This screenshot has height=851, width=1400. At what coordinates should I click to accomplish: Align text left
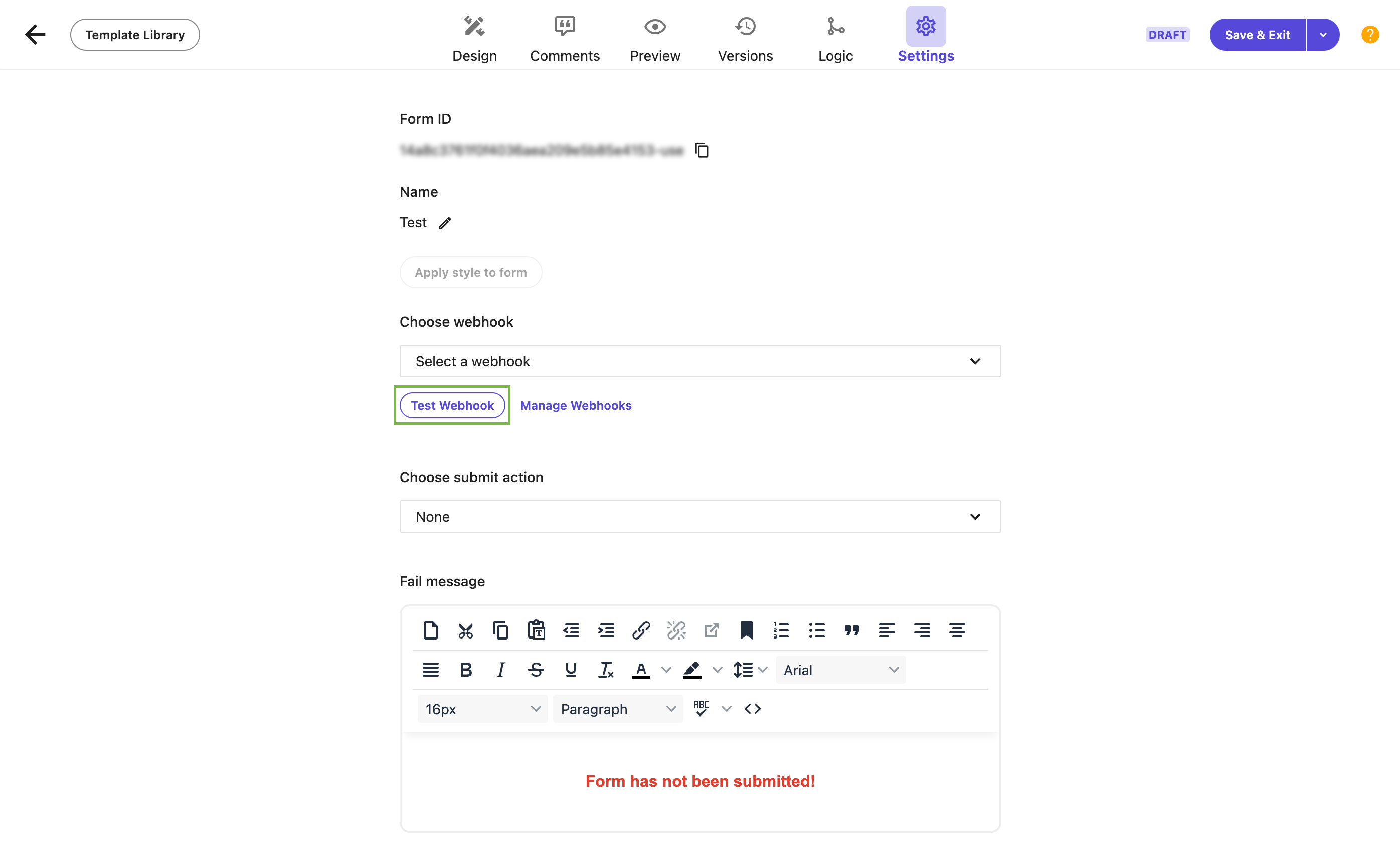pyautogui.click(x=887, y=630)
